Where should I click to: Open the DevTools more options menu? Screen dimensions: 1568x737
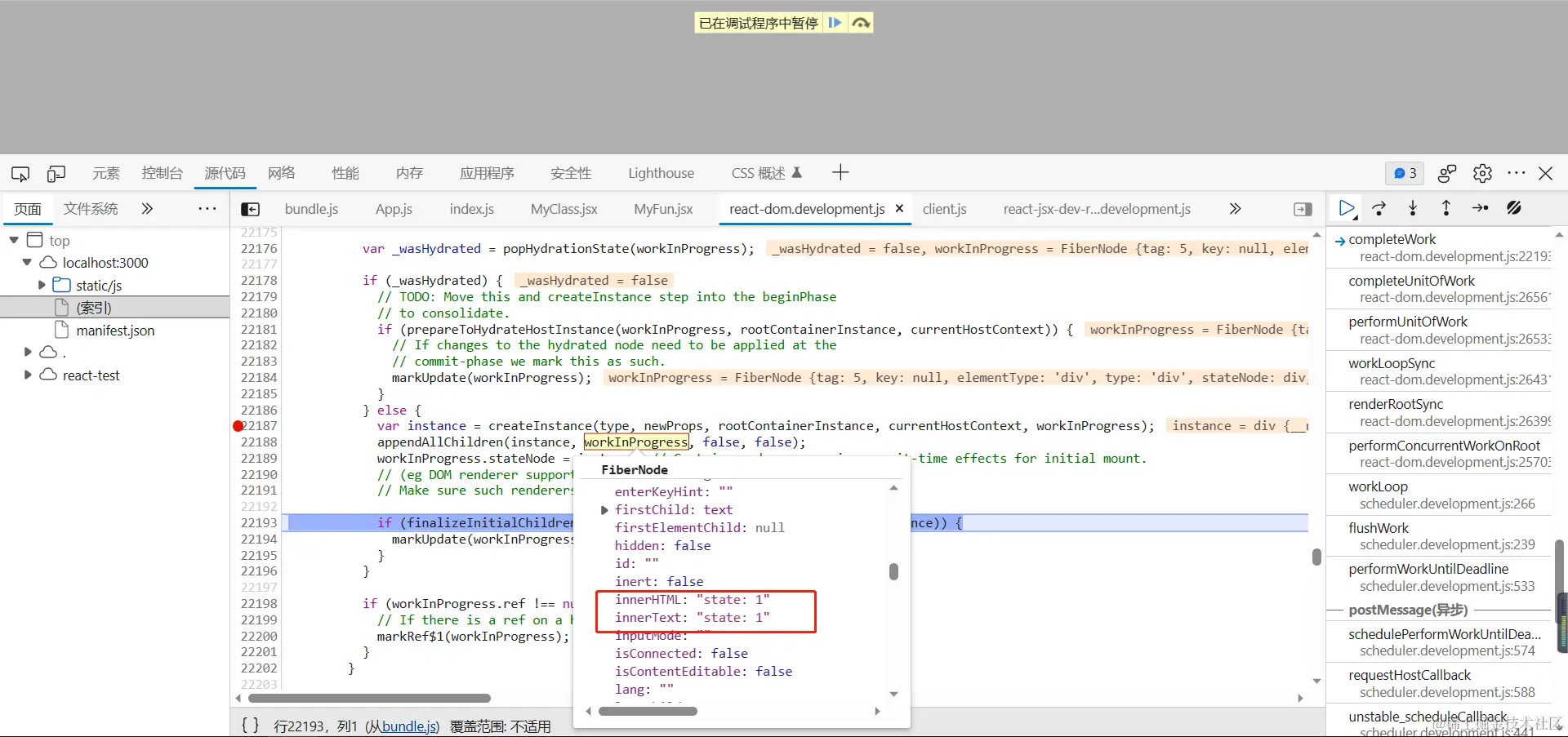[1517, 173]
